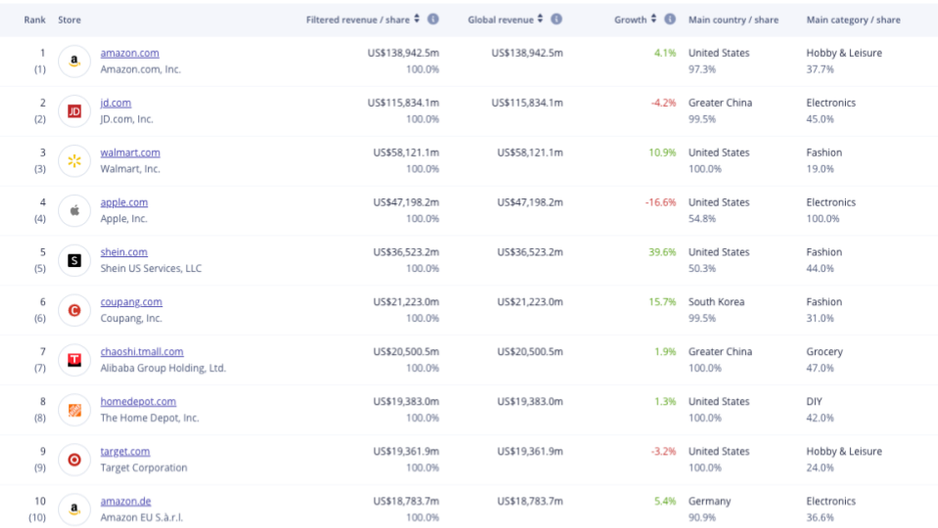Click the Coupang C logo icon
The height and width of the screenshot is (528, 938).
point(74,310)
